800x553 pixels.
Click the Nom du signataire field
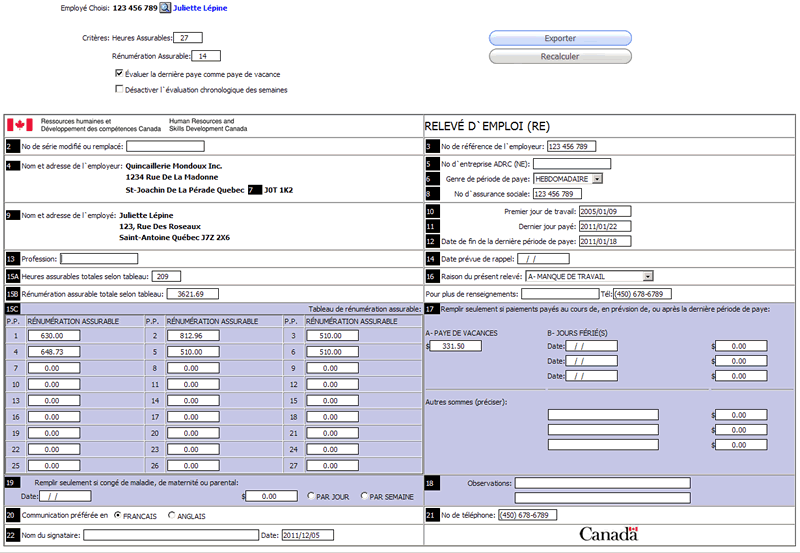(171, 535)
